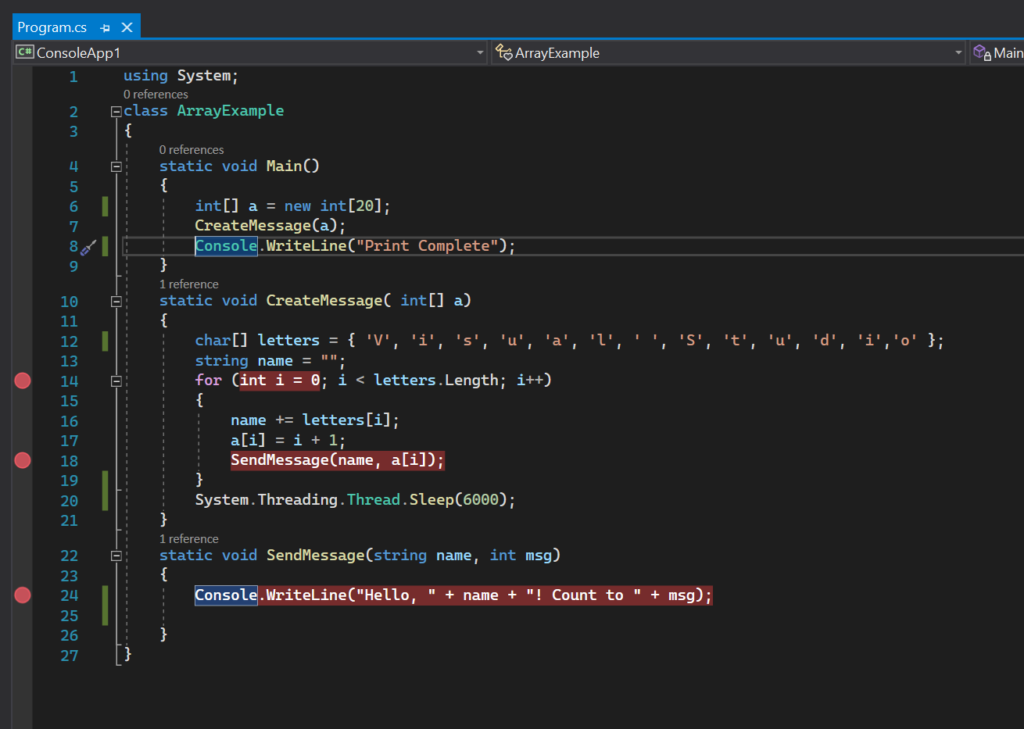Click the class icon beside ArrayExample dropdown

[x=504, y=53]
